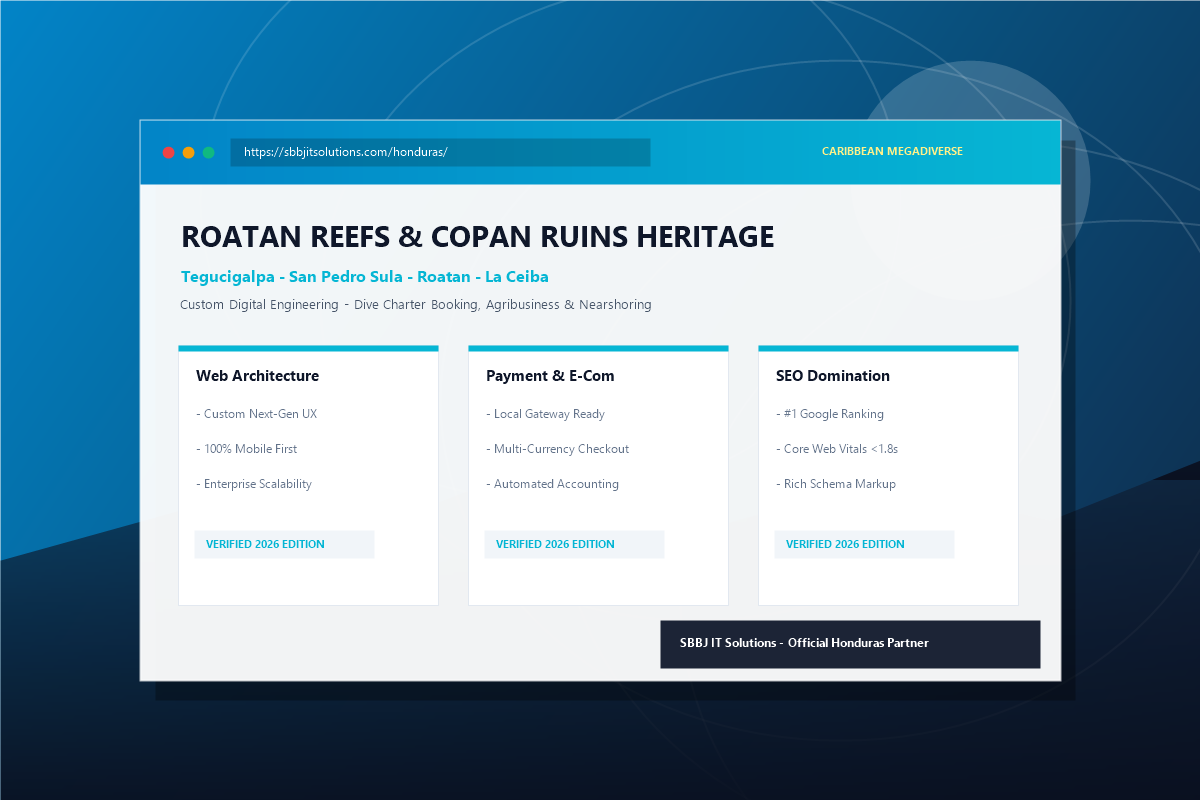Image resolution: width=1200 pixels, height=800 pixels.
Task: Select Core Web Vitals <1.8s item
Action: coord(837,449)
